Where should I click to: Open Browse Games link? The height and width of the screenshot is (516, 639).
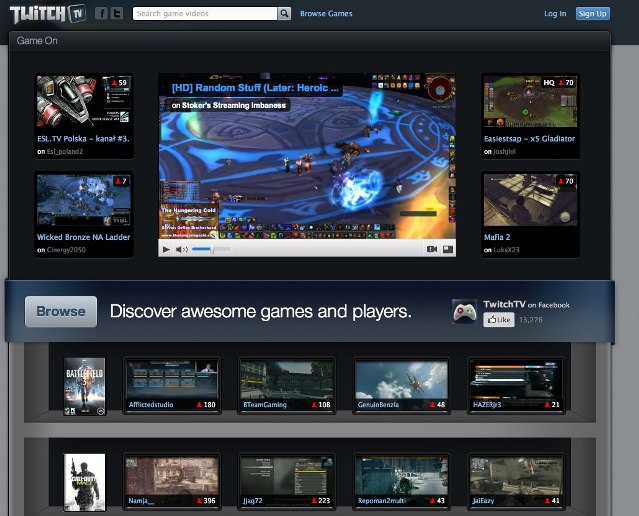click(326, 14)
